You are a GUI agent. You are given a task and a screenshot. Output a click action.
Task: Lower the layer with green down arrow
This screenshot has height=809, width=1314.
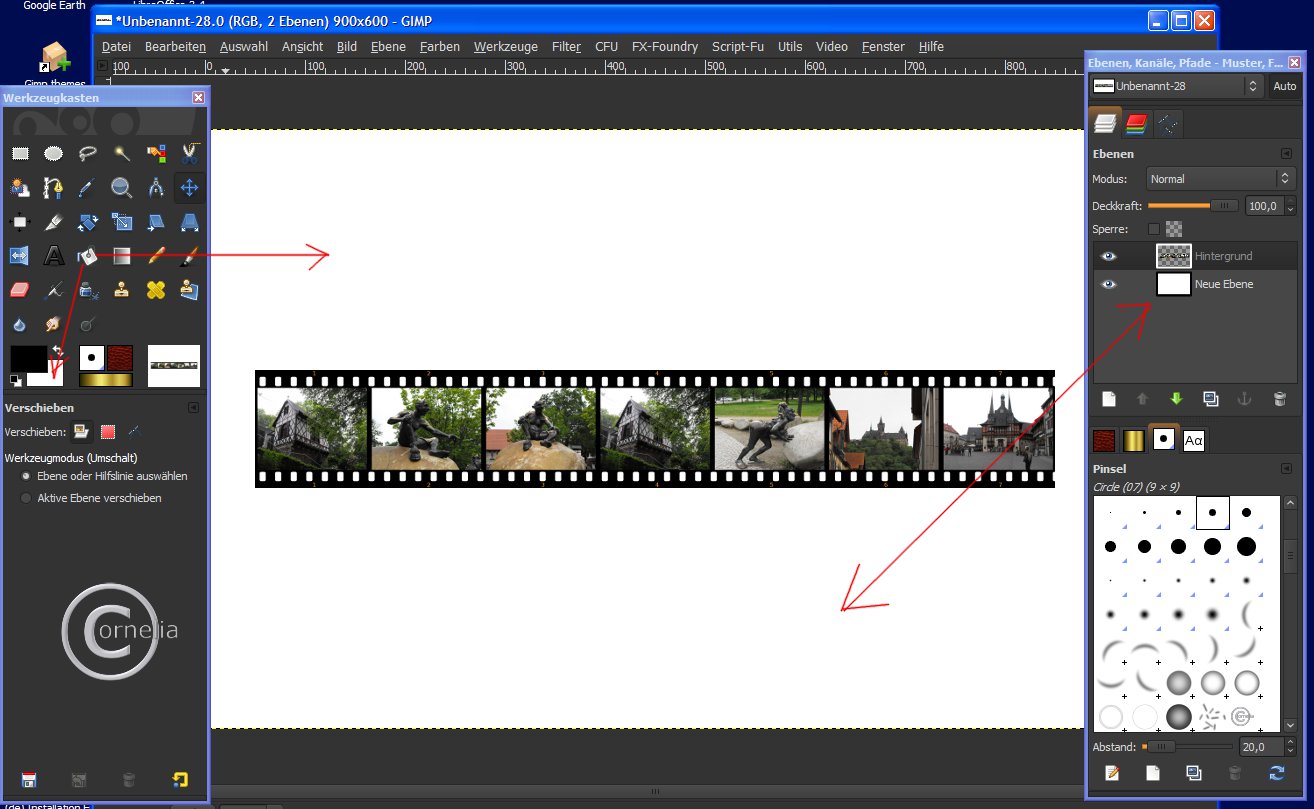coord(1176,398)
